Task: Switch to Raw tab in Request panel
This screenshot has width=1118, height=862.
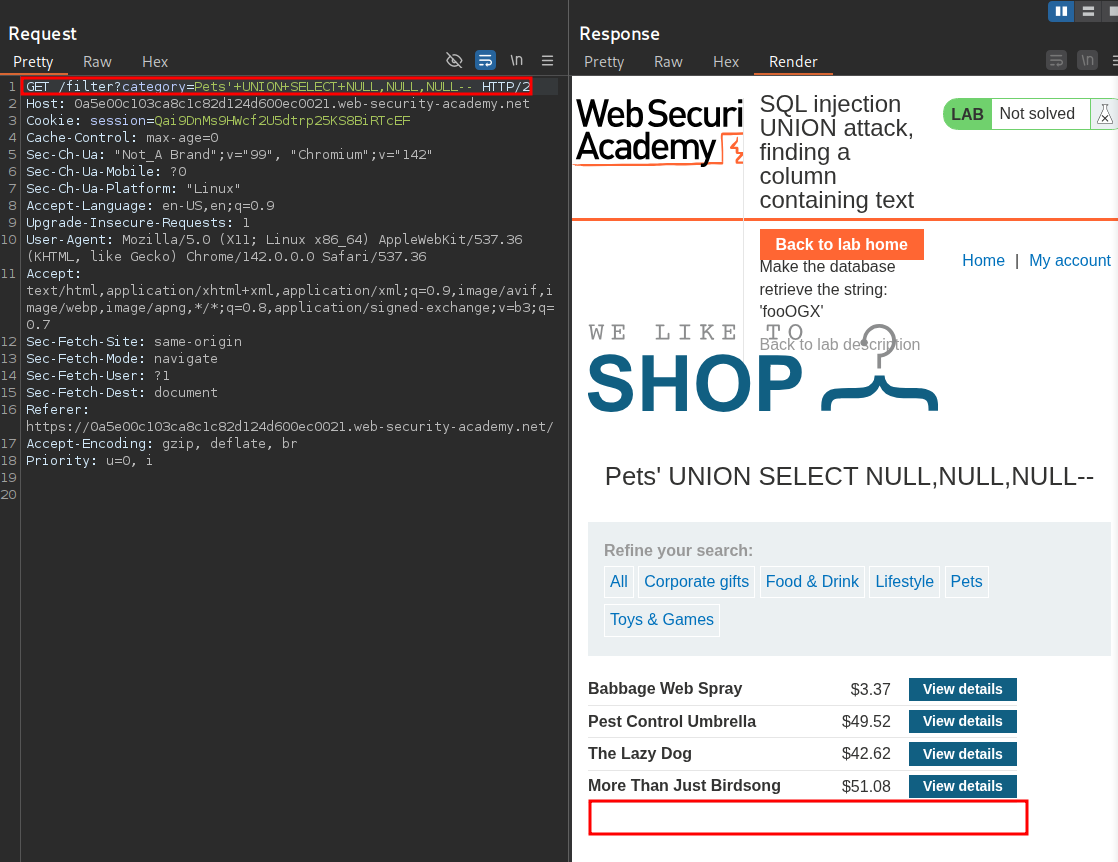Action: [x=97, y=61]
